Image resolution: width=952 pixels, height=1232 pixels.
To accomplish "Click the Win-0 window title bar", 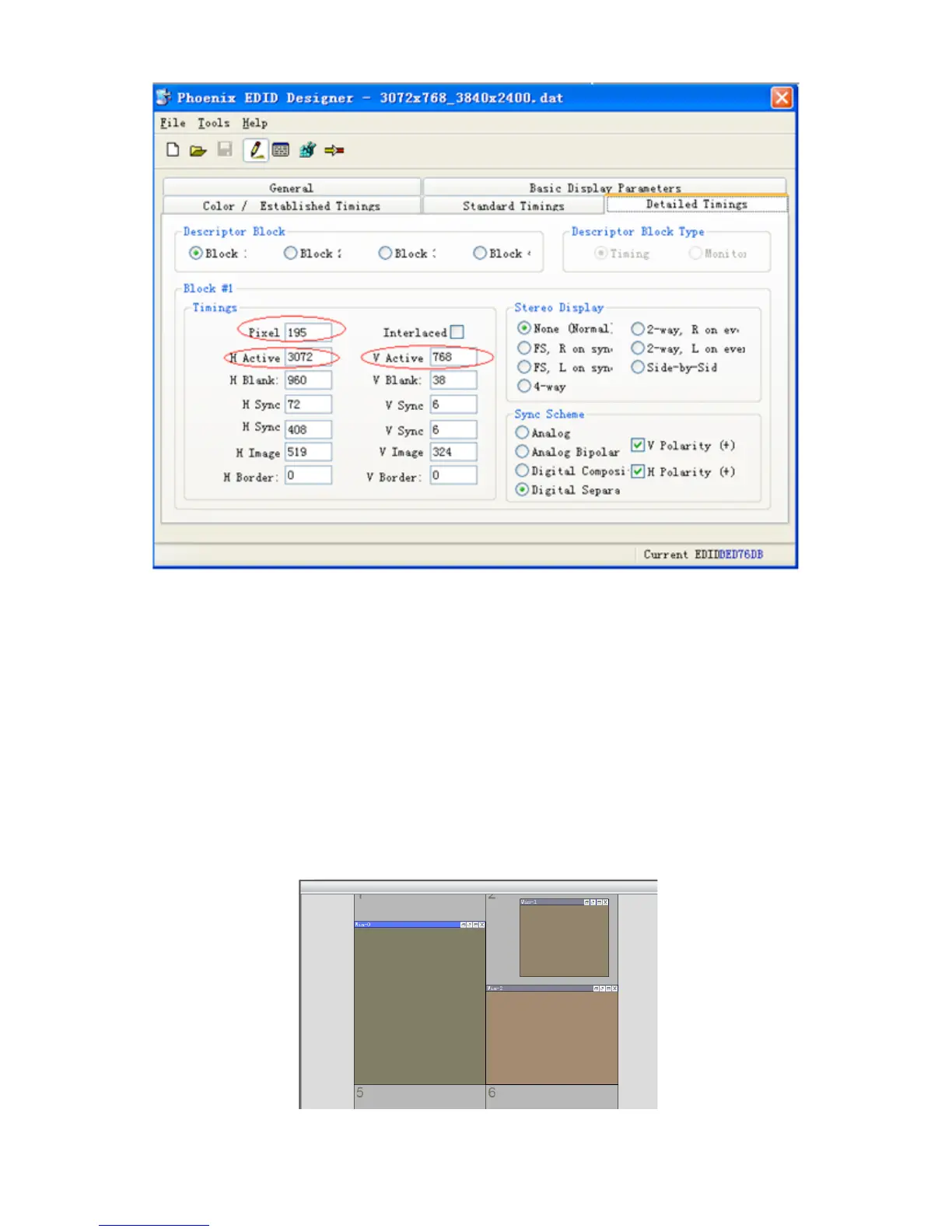I will click(x=419, y=925).
